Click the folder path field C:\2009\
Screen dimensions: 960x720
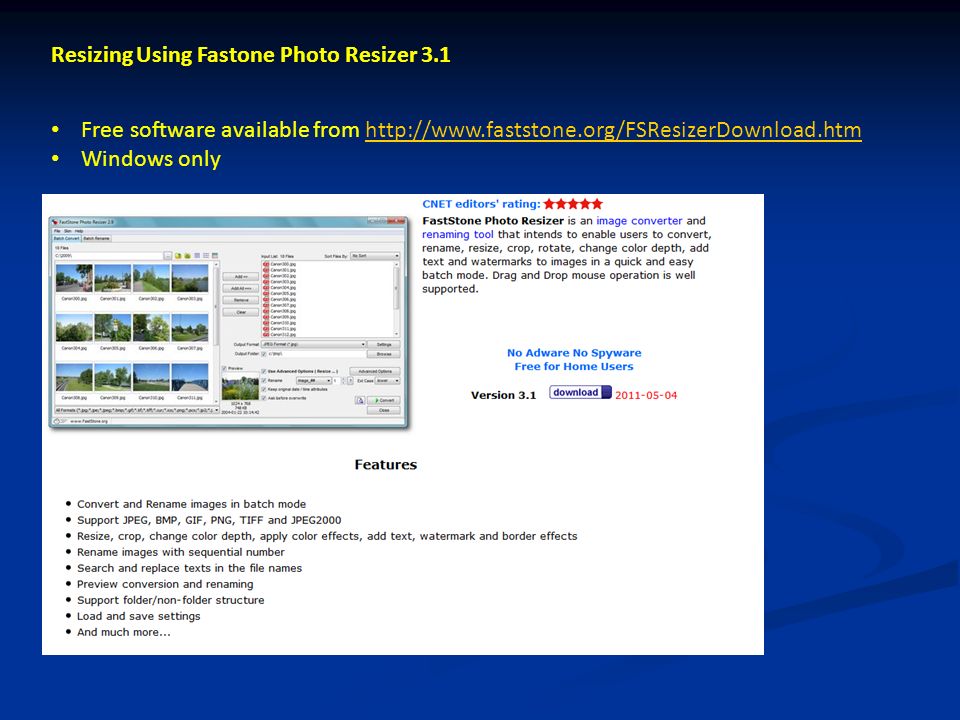click(109, 256)
